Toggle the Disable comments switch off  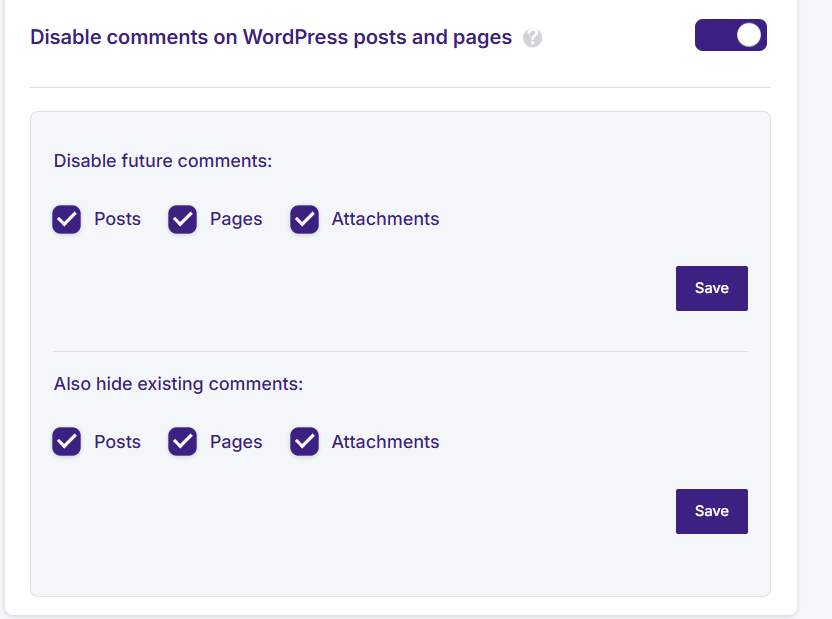pos(731,35)
